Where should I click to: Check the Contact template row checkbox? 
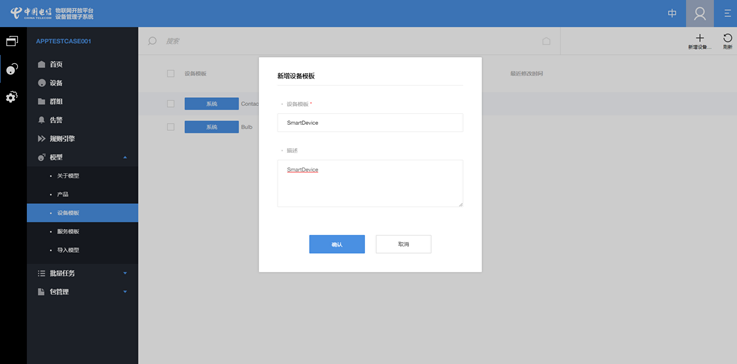click(x=171, y=103)
